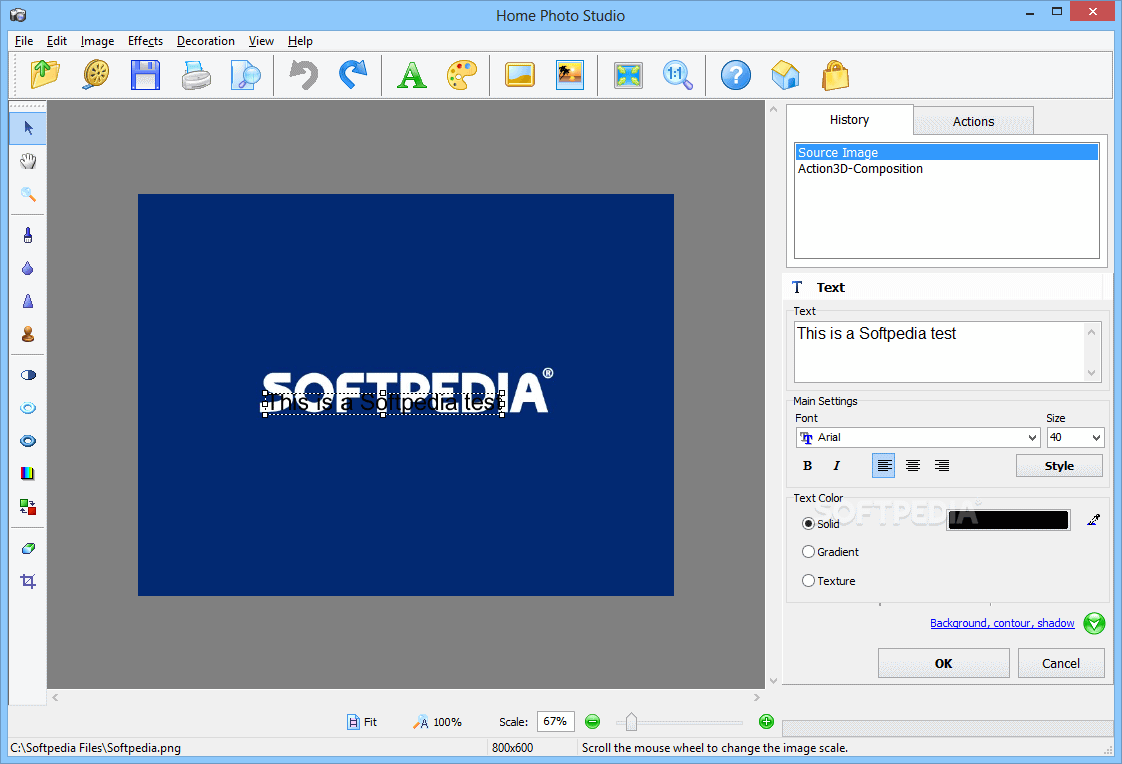Select the blur droplet tool

pos(28,268)
